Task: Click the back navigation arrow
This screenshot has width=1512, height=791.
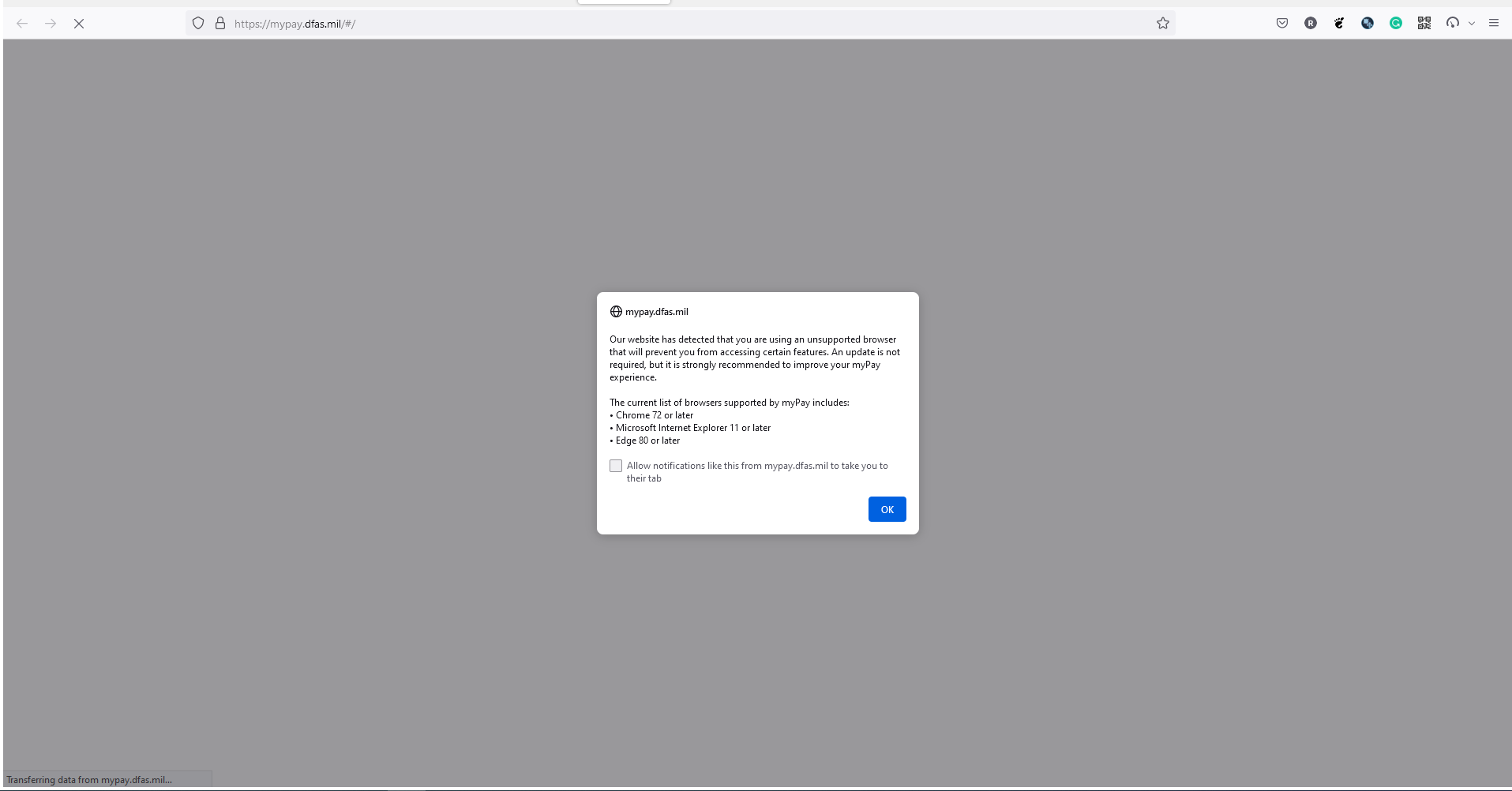Action: point(22,23)
